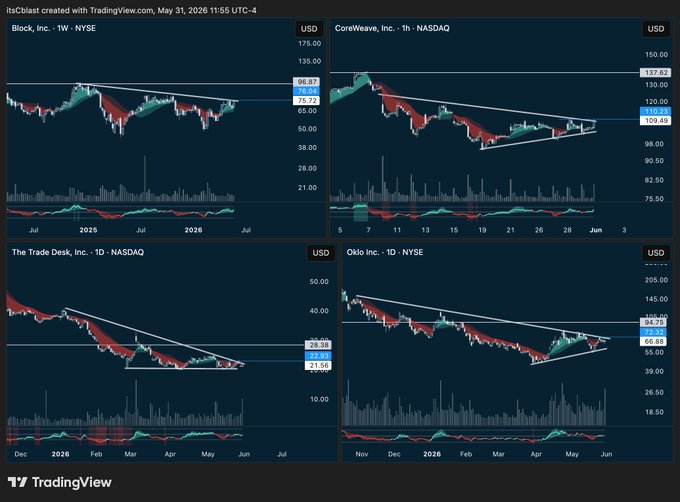The width and height of the screenshot is (680, 502).
Task: Click the 145.00 axis value on Oklo chart
Action: pos(656,299)
